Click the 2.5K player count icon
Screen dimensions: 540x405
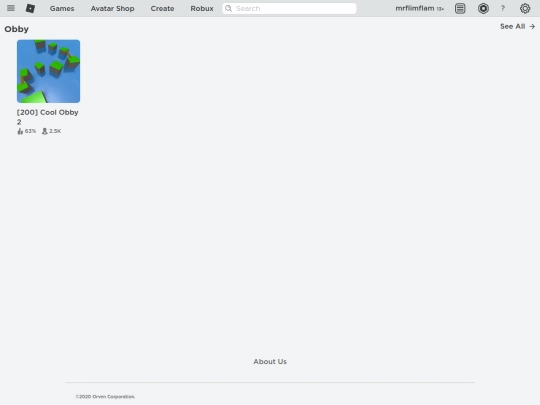(44, 131)
